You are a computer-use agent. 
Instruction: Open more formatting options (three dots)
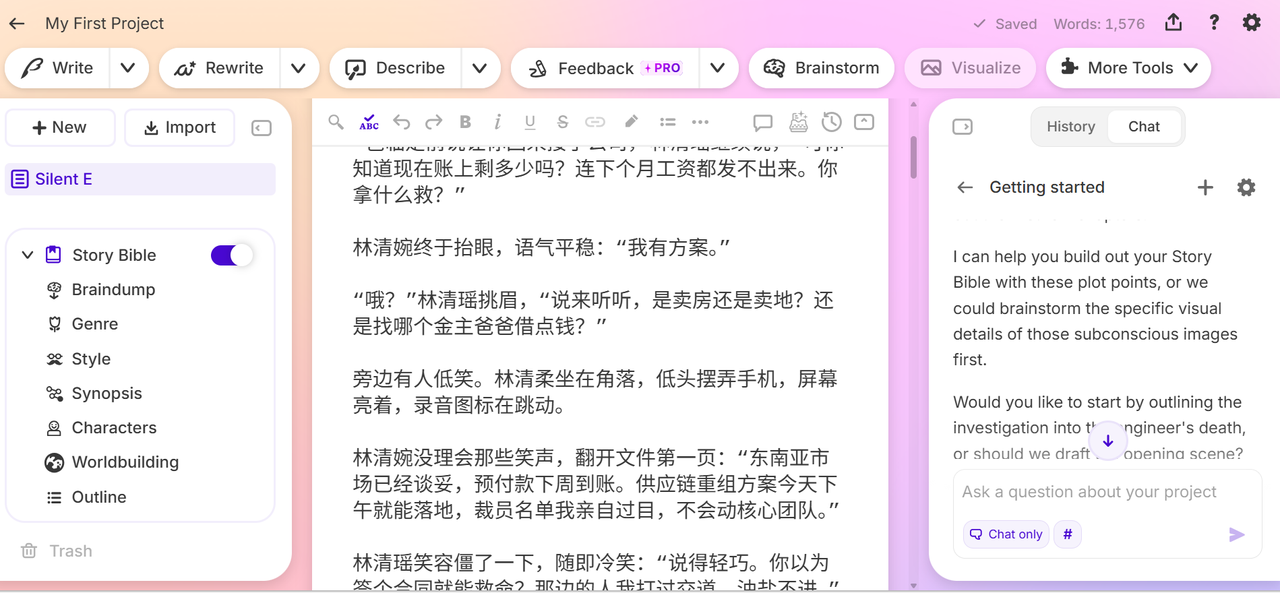700,122
